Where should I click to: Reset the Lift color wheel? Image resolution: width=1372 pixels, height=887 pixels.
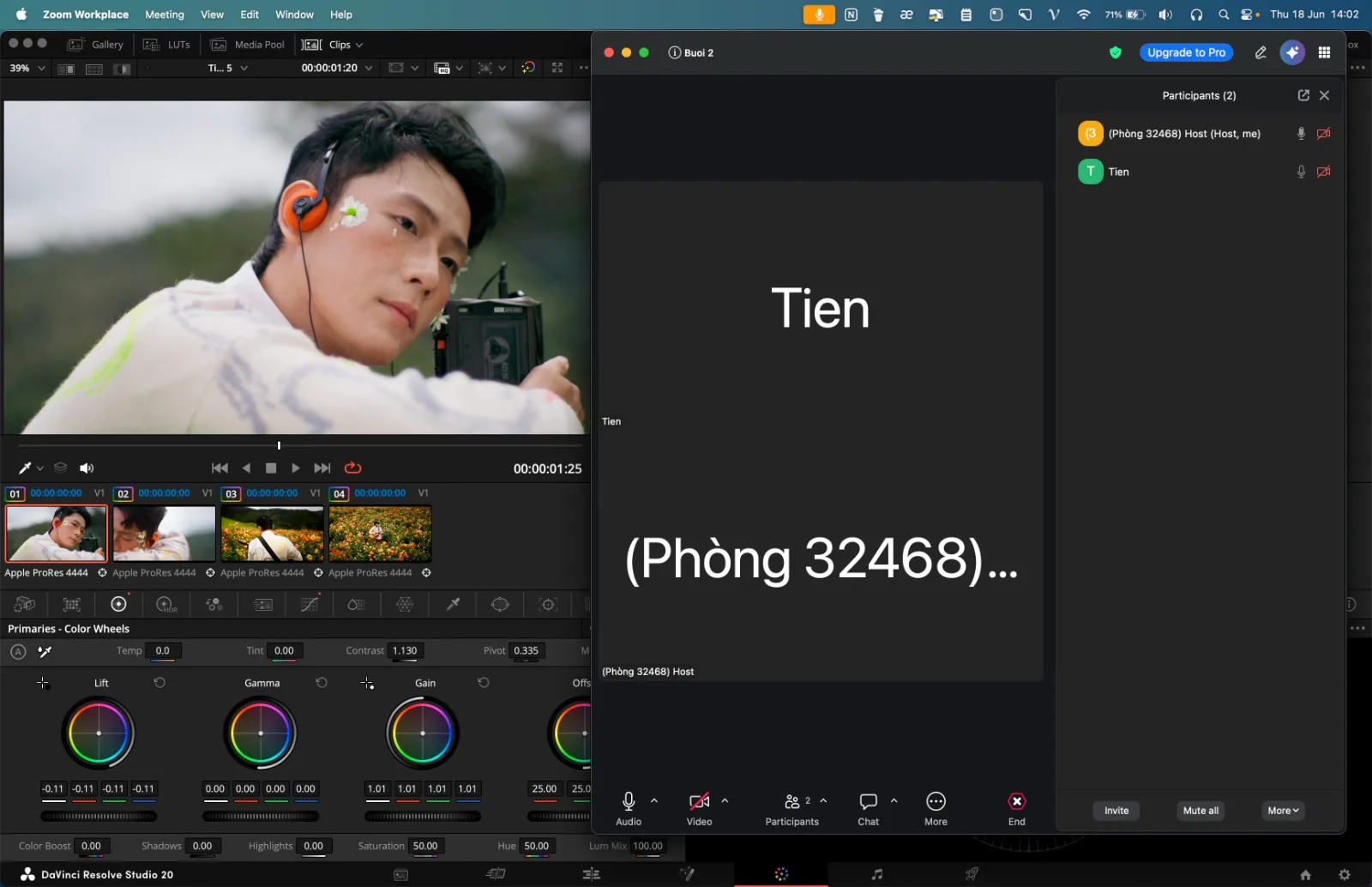pos(159,683)
